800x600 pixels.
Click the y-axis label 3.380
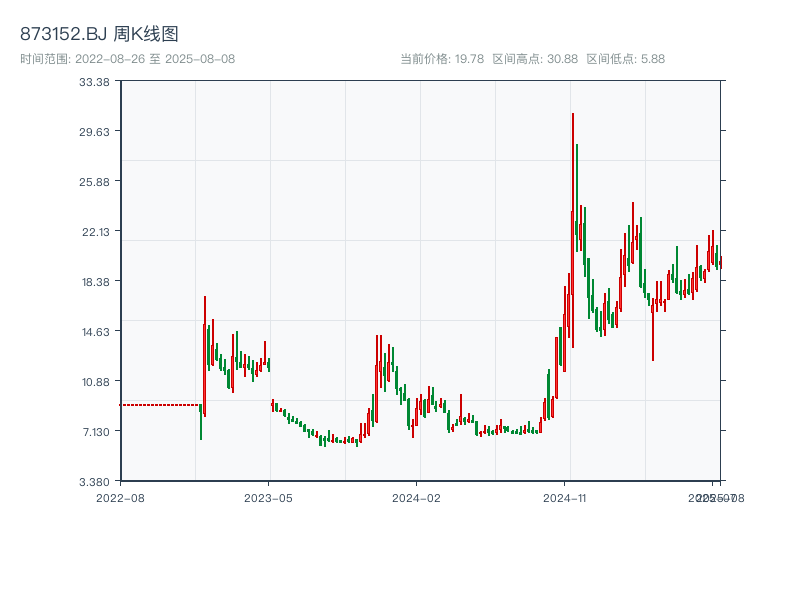click(x=94, y=482)
